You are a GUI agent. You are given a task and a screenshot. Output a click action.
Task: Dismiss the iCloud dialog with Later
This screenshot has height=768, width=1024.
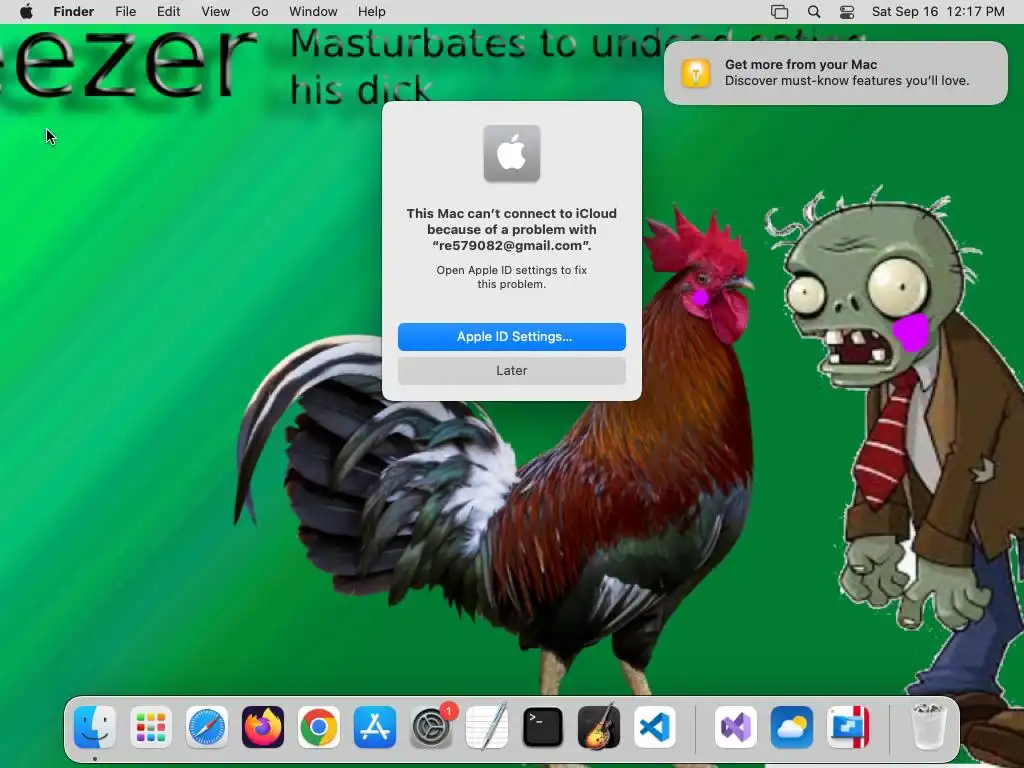511,370
